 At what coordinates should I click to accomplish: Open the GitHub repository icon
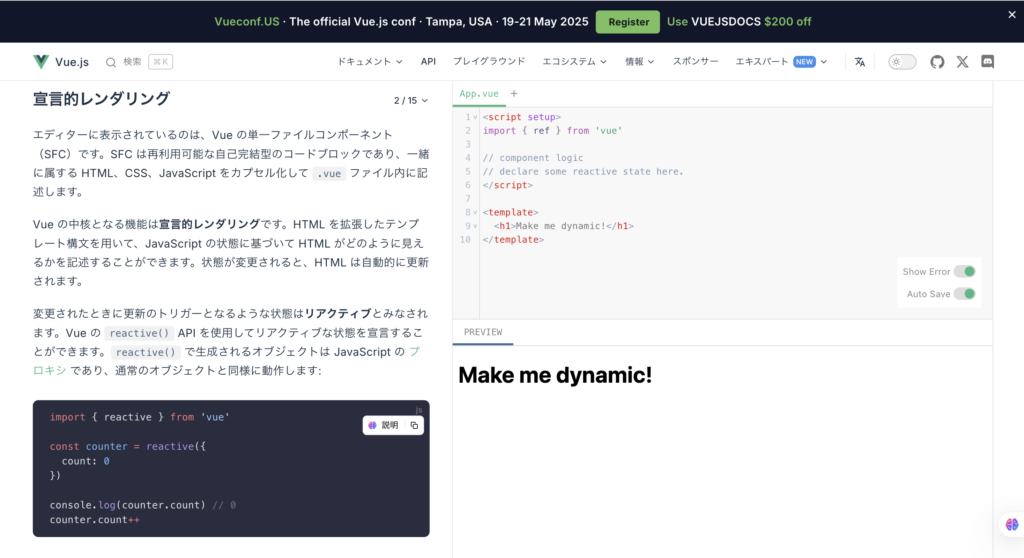click(937, 62)
